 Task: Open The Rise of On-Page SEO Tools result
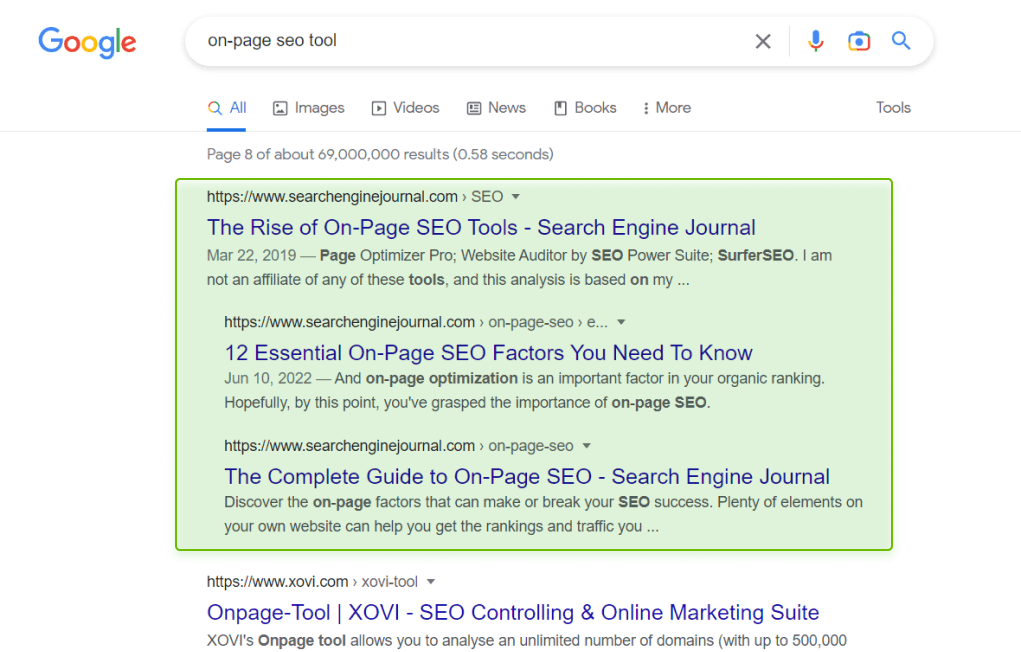tap(481, 227)
